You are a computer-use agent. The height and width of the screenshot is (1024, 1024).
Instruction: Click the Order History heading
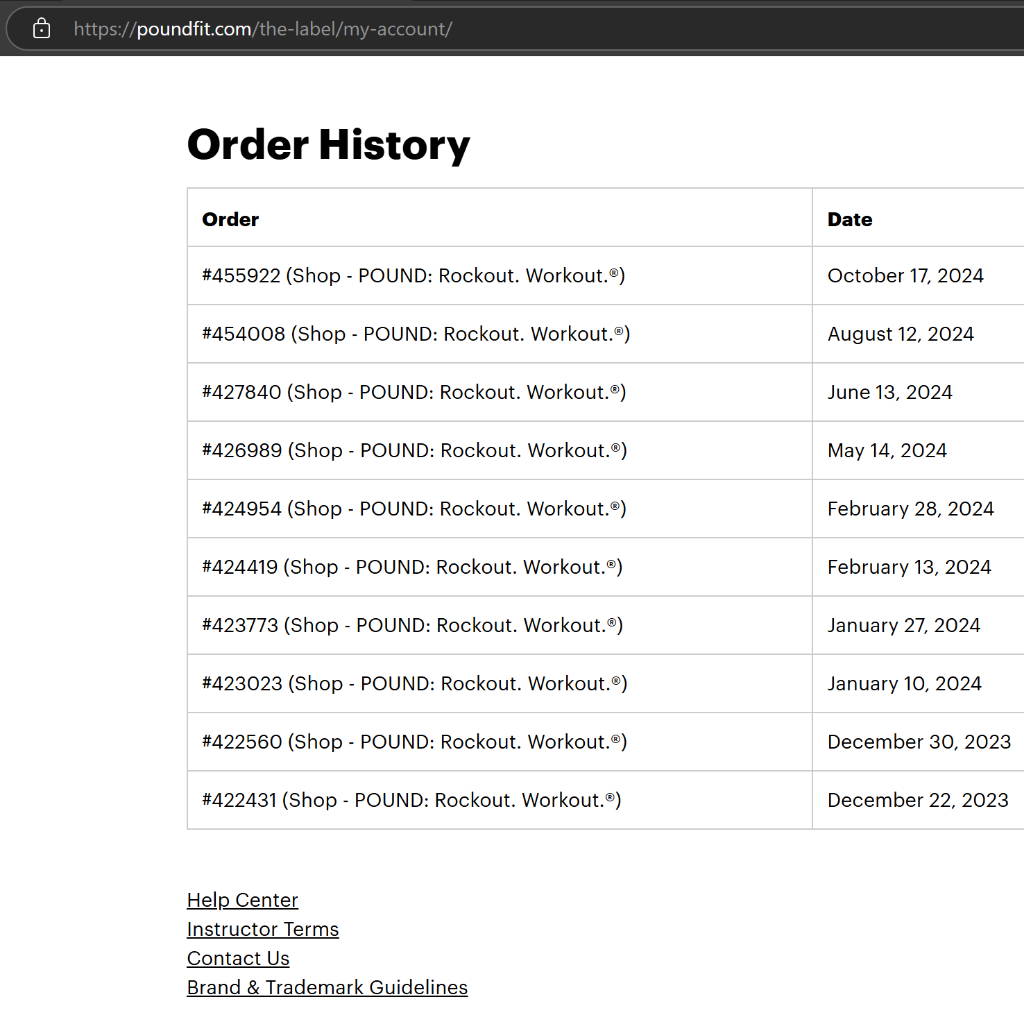(x=328, y=144)
